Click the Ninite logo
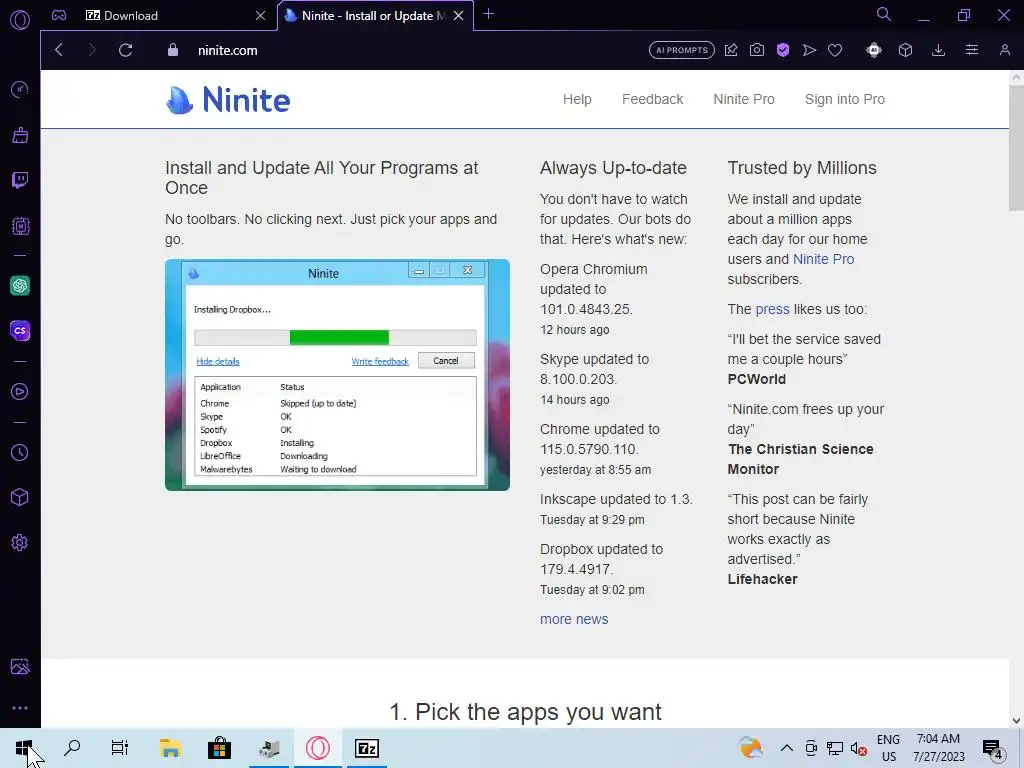This screenshot has height=768, width=1024. click(228, 100)
